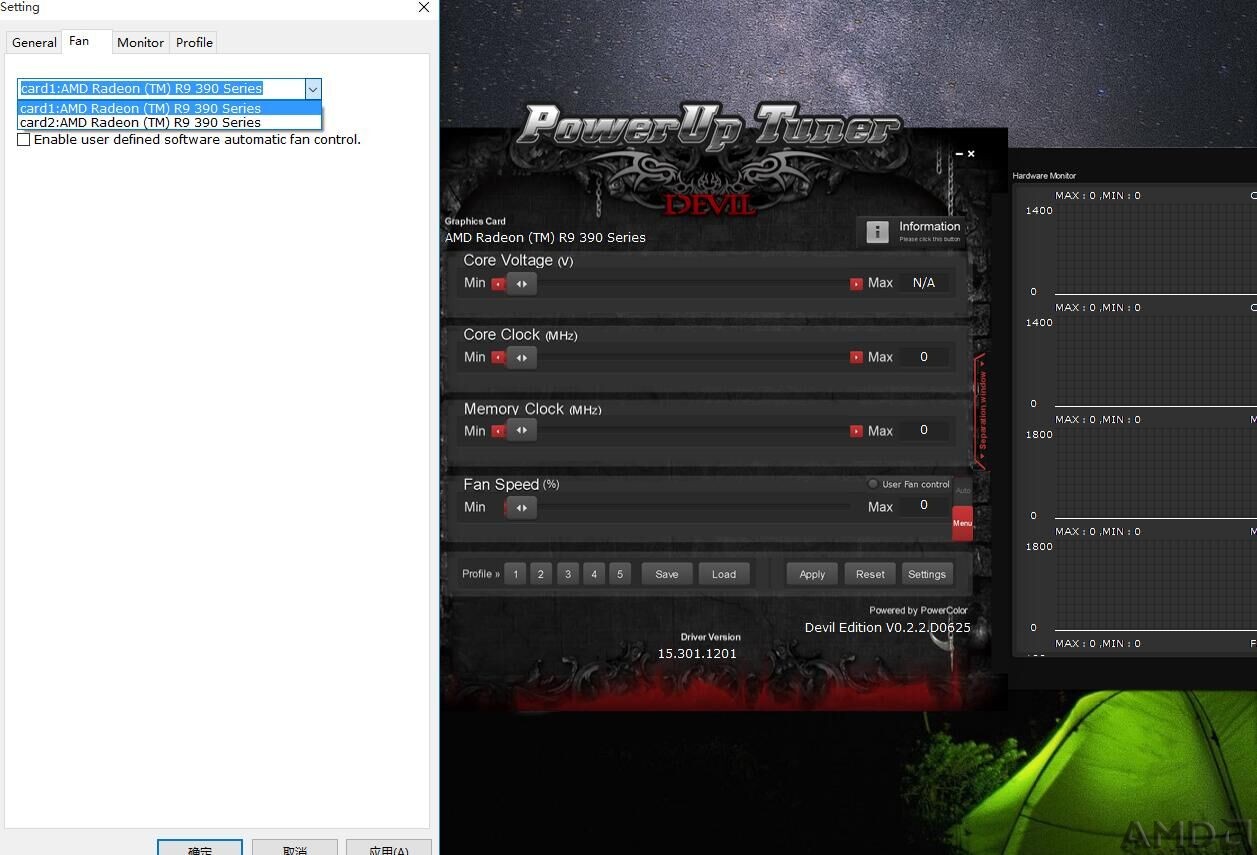This screenshot has height=855, width=1257.
Task: Select profile 4 button
Action: click(x=594, y=574)
